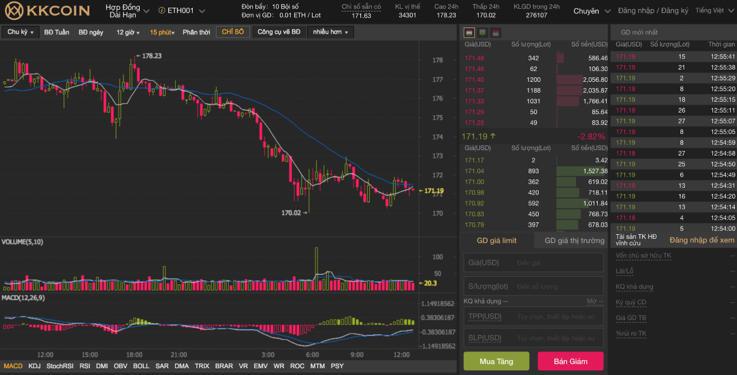737x375 pixels.
Task: Click Đăng nhập / Đăng ký link
Action: click(x=653, y=10)
